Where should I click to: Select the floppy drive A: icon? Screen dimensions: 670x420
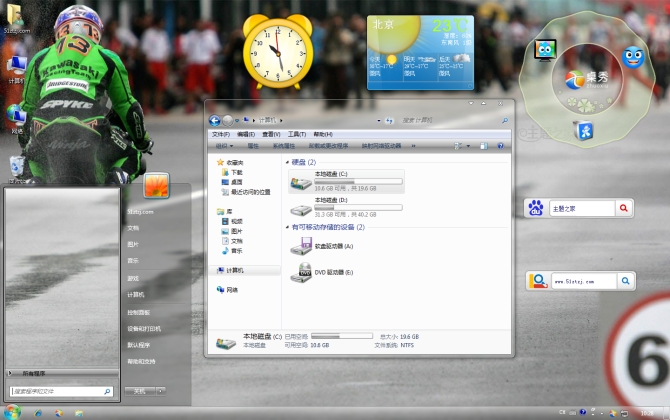pos(301,247)
